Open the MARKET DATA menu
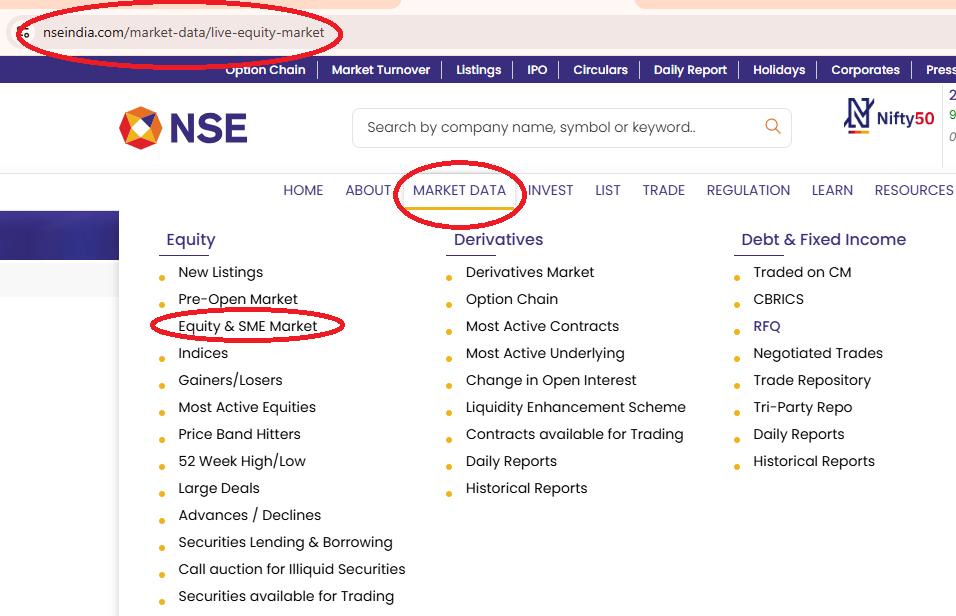 pyautogui.click(x=459, y=190)
